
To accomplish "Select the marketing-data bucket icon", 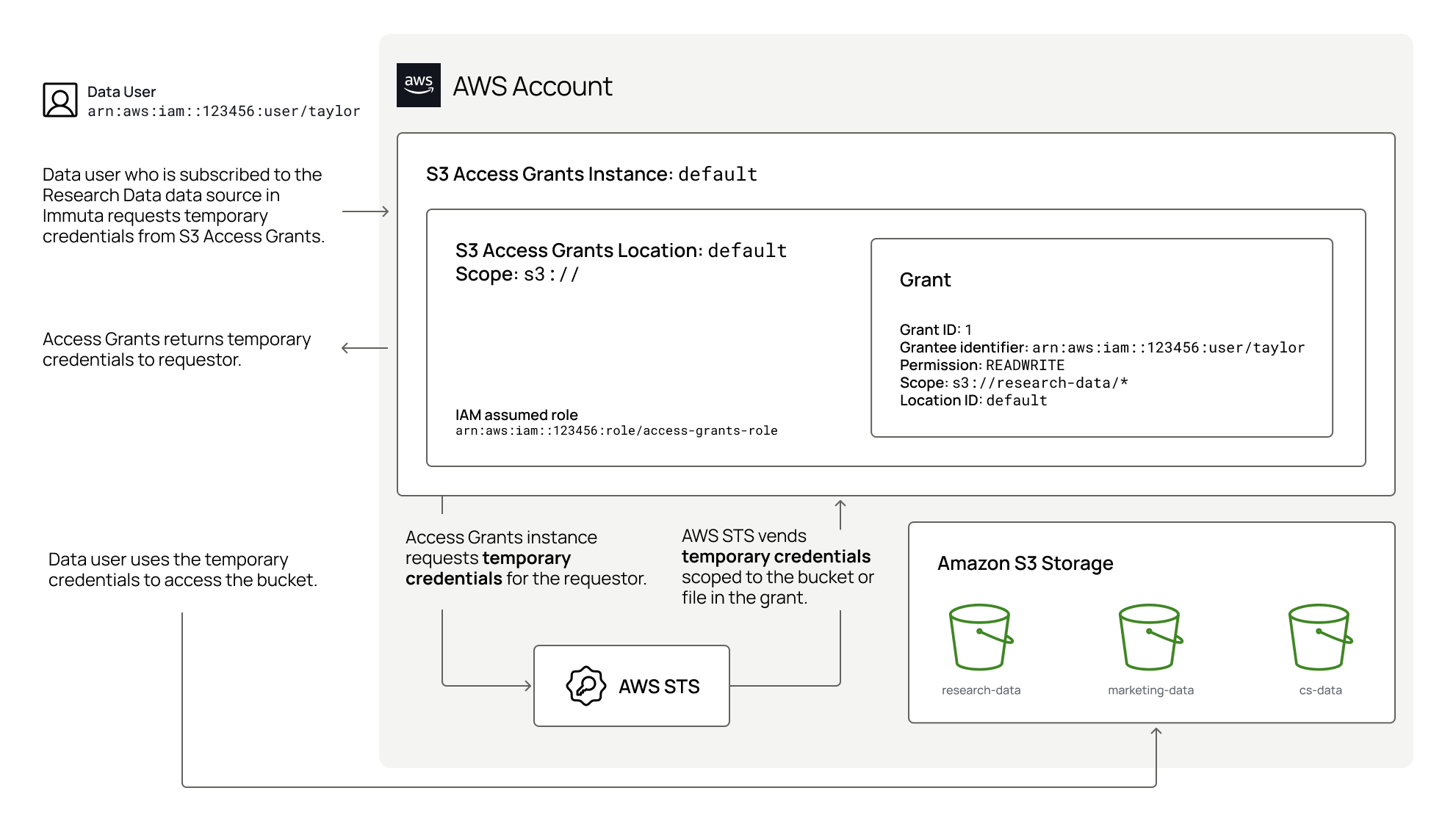I will pyautogui.click(x=1150, y=637).
